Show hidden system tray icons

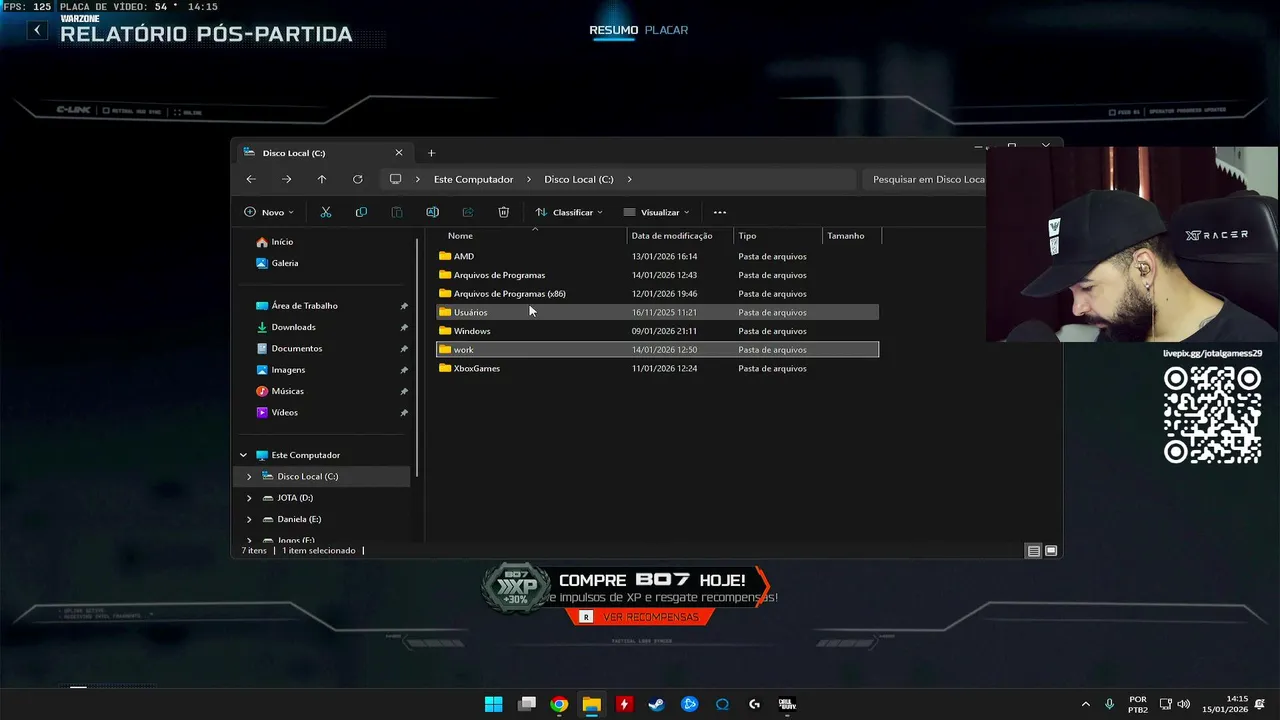click(x=1086, y=704)
